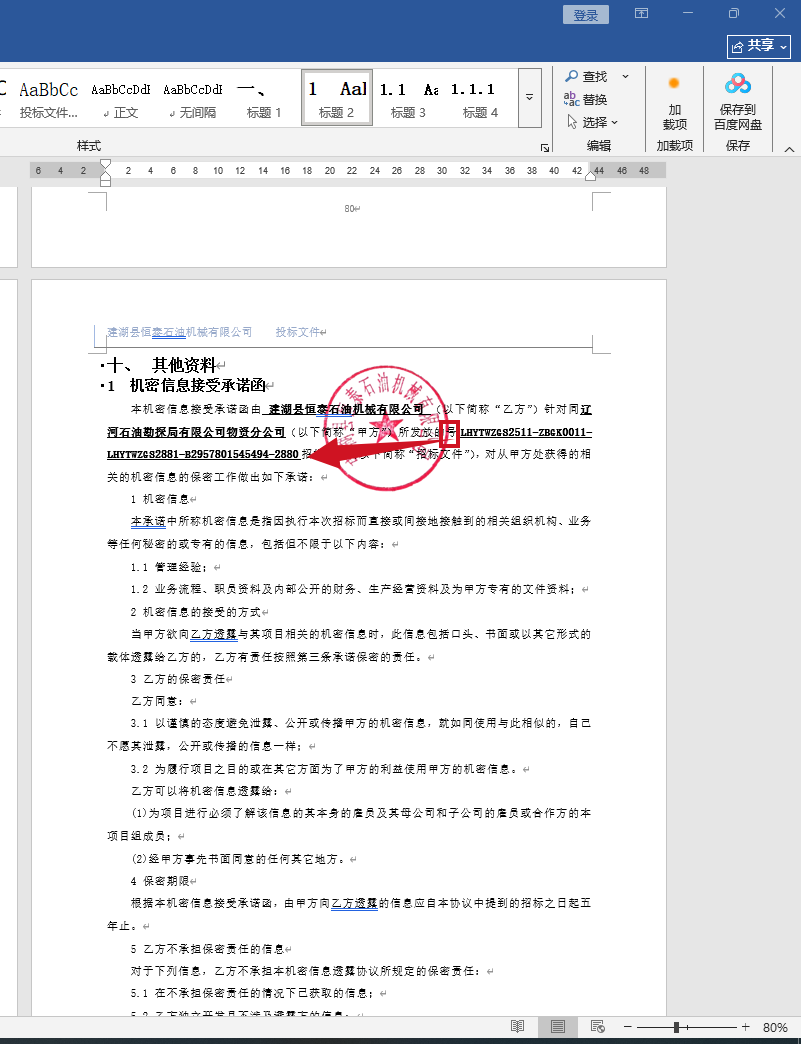The image size is (801, 1044).
Task: Apply the 正文 style
Action: point(121,100)
